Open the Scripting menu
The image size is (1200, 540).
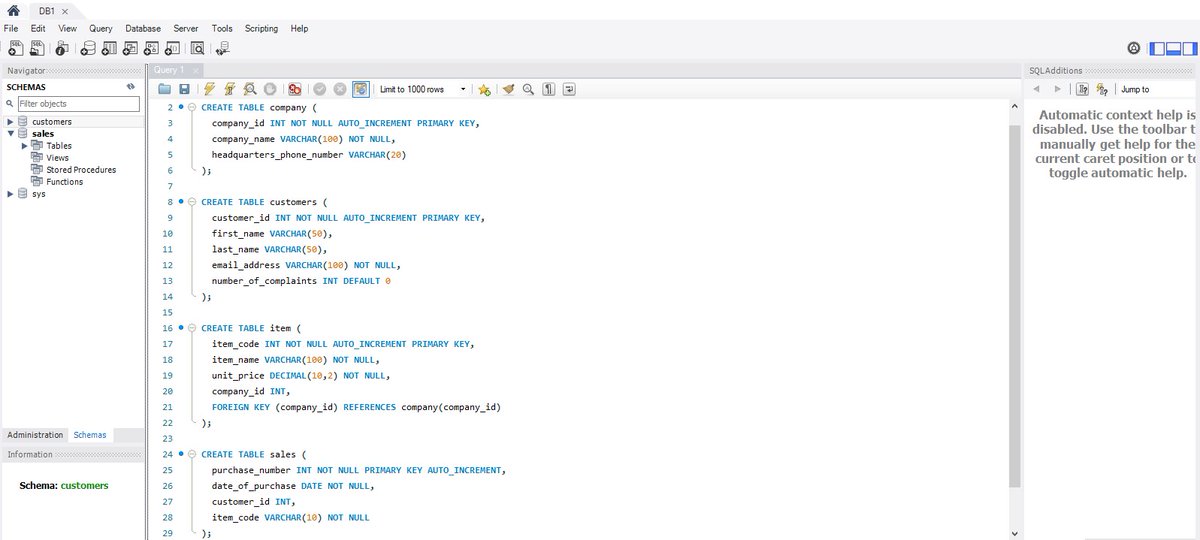pos(261,29)
